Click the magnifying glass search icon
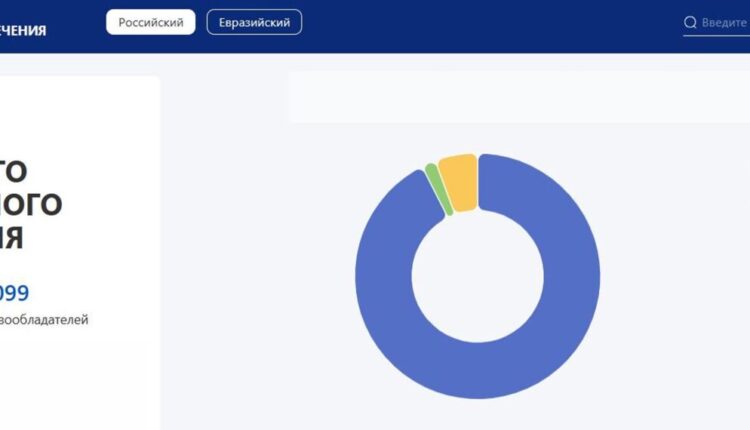Image resolution: width=750 pixels, height=430 pixels. [690, 23]
